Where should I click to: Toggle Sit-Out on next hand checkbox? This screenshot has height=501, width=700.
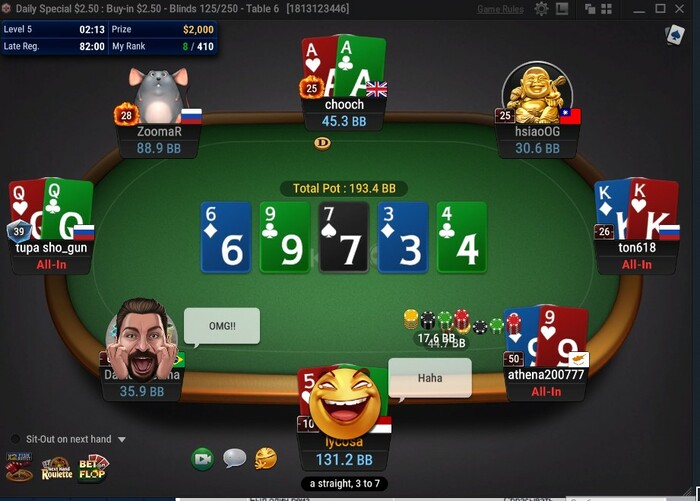tap(16, 439)
